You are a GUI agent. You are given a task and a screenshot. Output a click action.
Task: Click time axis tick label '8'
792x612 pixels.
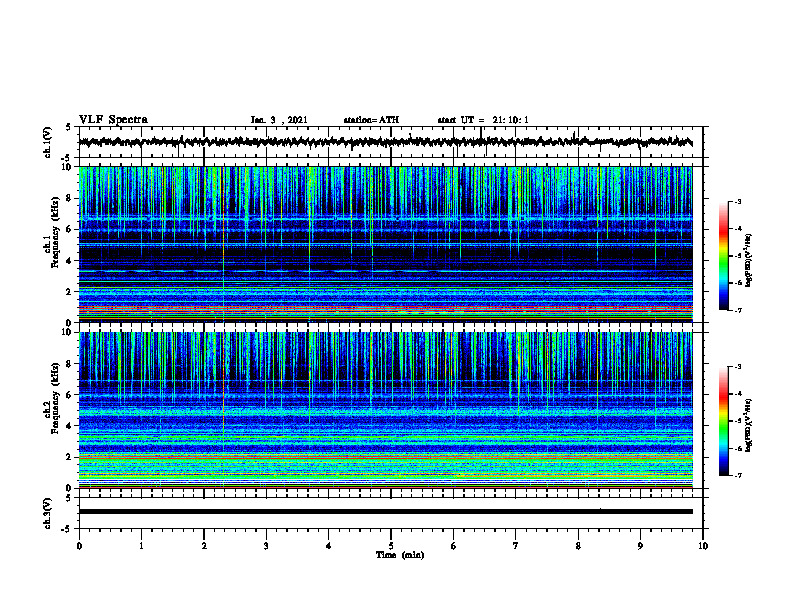tap(578, 546)
